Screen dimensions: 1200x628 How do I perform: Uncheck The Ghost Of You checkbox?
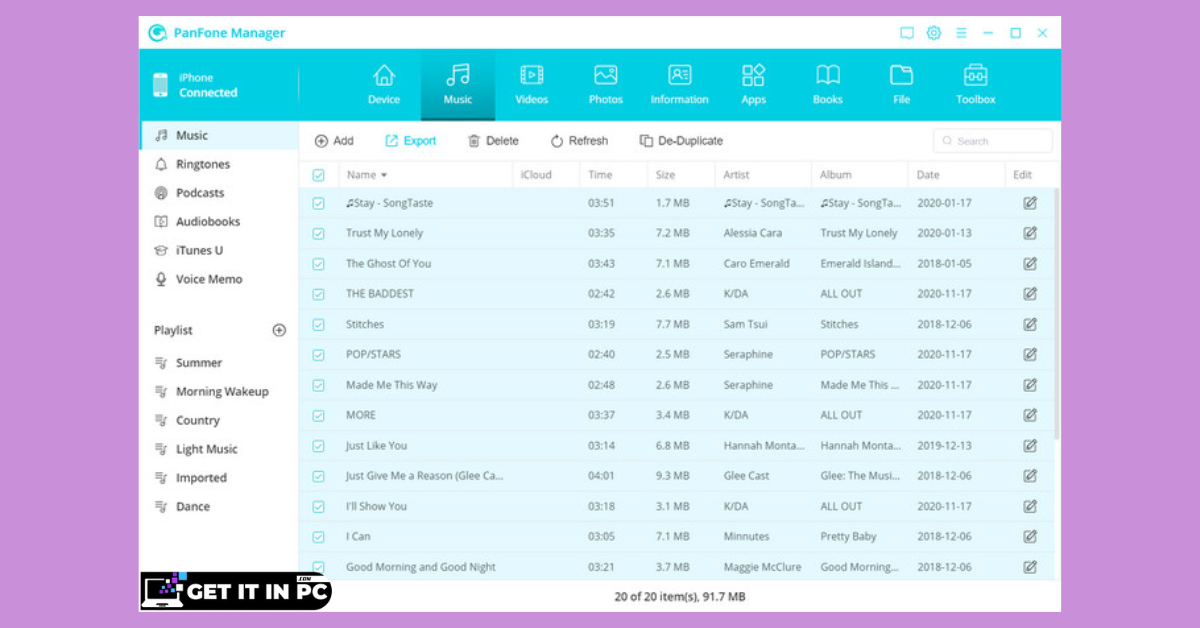tap(319, 264)
